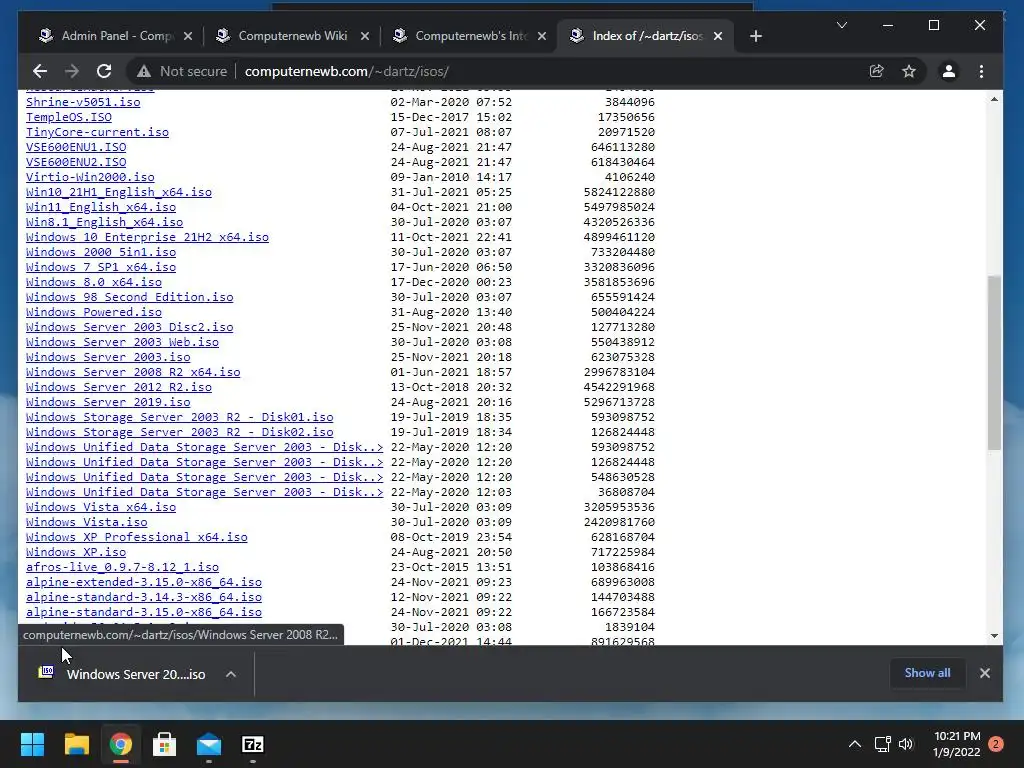Open tab search dropdown arrow
The image size is (1024, 768).
click(x=842, y=25)
